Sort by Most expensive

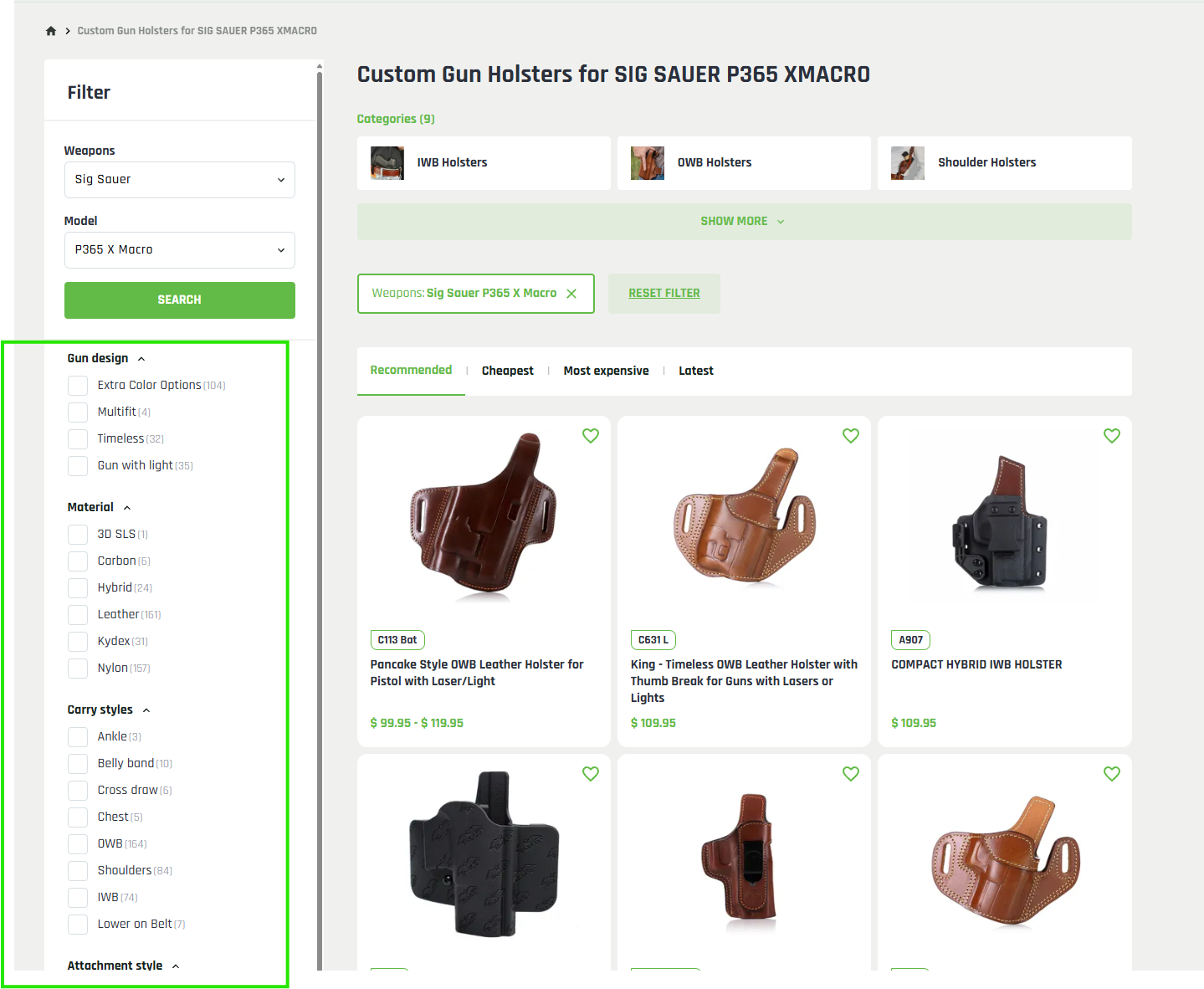[x=606, y=371]
